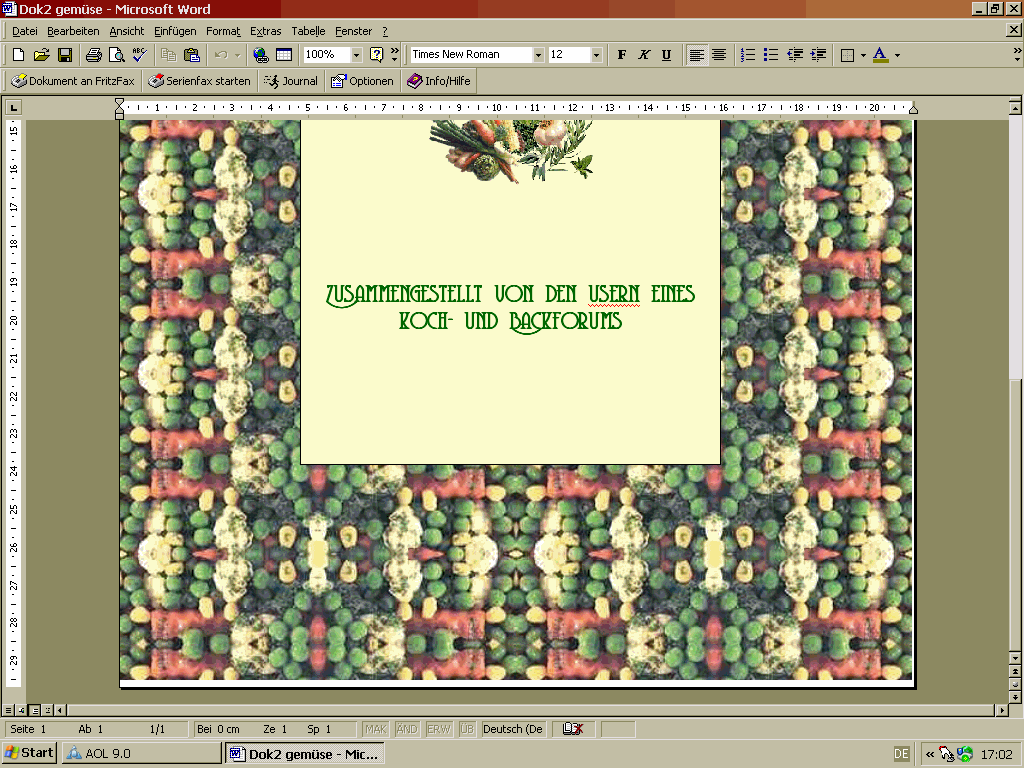Switch to AOL 9.0 in taskbar

pos(141,753)
